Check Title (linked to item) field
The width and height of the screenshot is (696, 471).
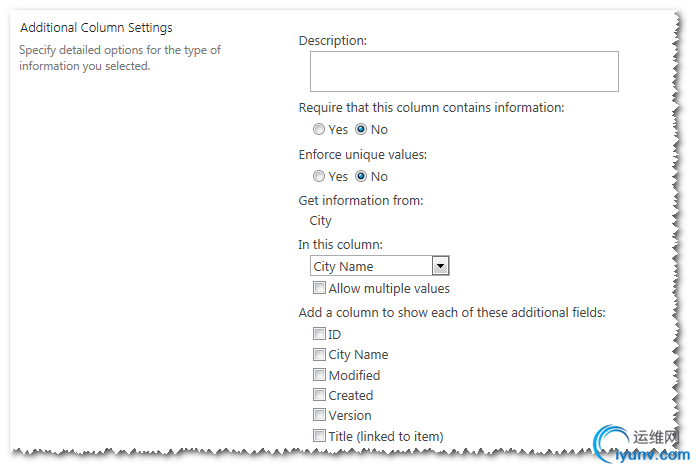(319, 435)
